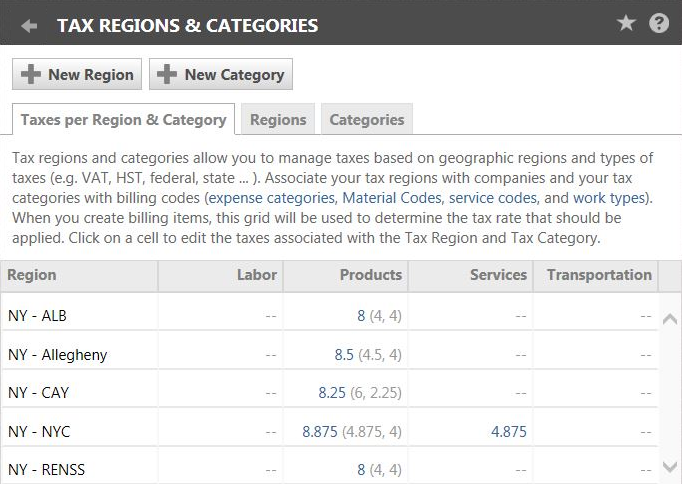This screenshot has width=682, height=484.
Task: Click the New Category button
Action: pyautogui.click(x=221, y=75)
